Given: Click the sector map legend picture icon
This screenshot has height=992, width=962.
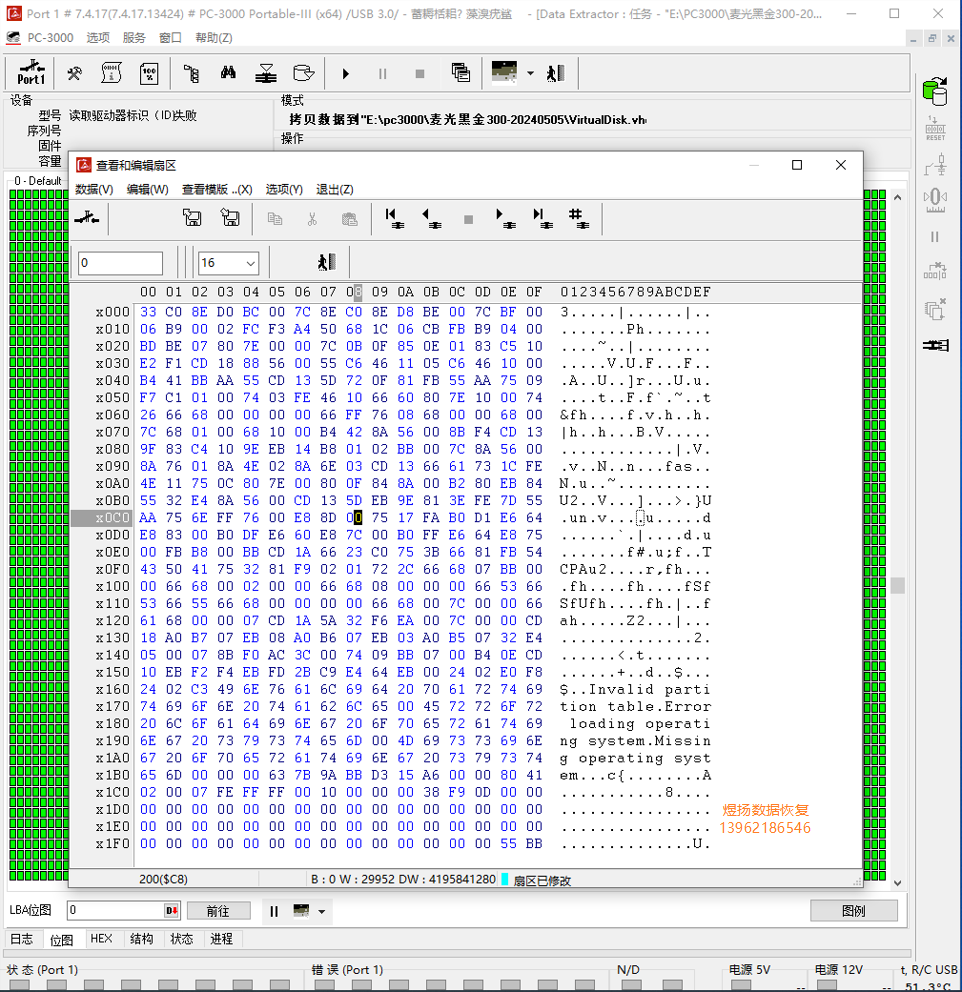Looking at the screenshot, I should 504,73.
